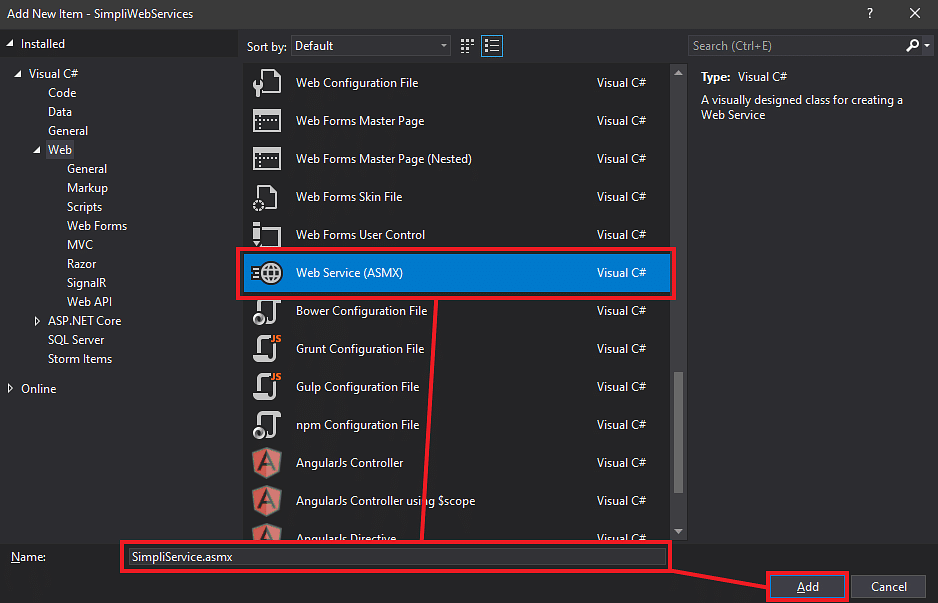
Task: Select the Web Service (ASMX) template
Action: pyautogui.click(x=458, y=273)
